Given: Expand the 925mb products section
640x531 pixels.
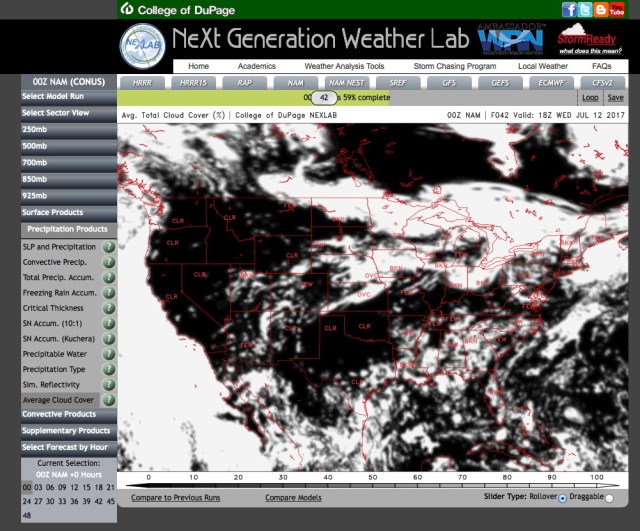Looking at the screenshot, I should coord(69,196).
